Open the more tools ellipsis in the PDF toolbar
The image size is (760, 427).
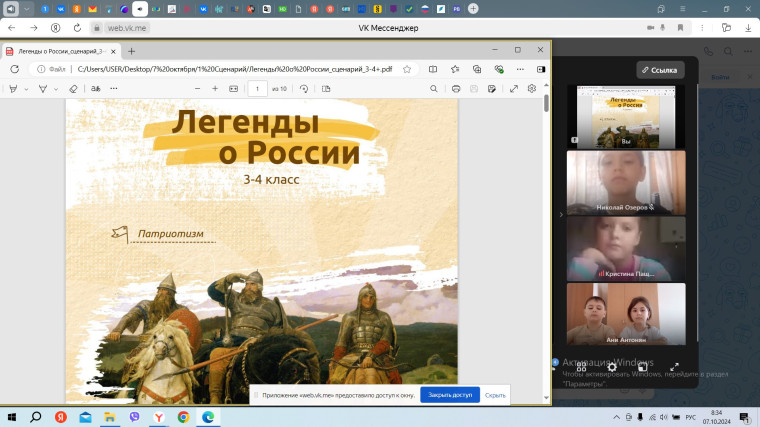(113, 89)
